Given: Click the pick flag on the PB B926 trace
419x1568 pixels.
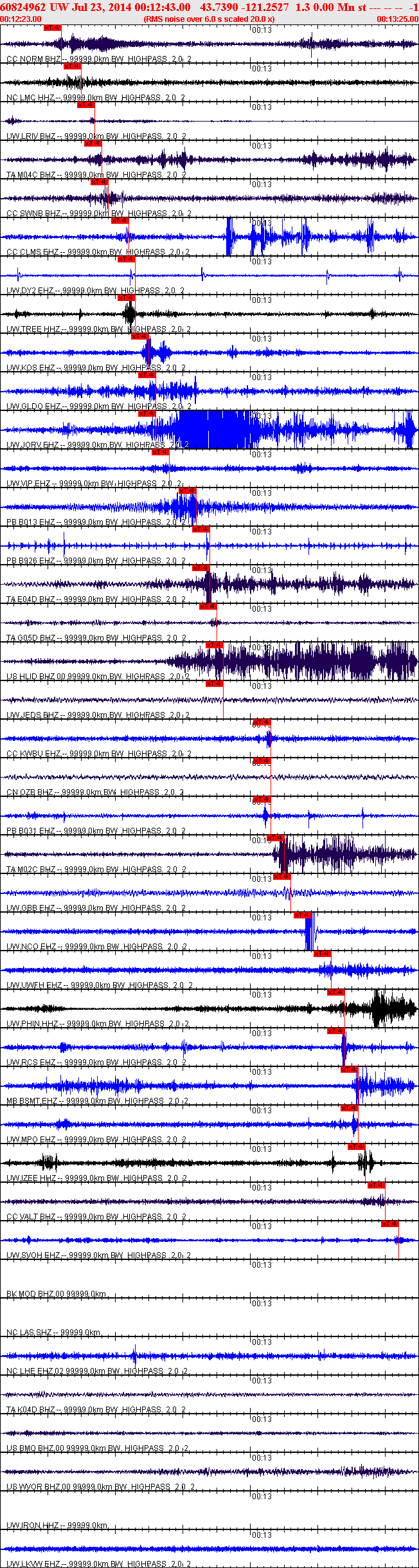Looking at the screenshot, I should click(201, 529).
